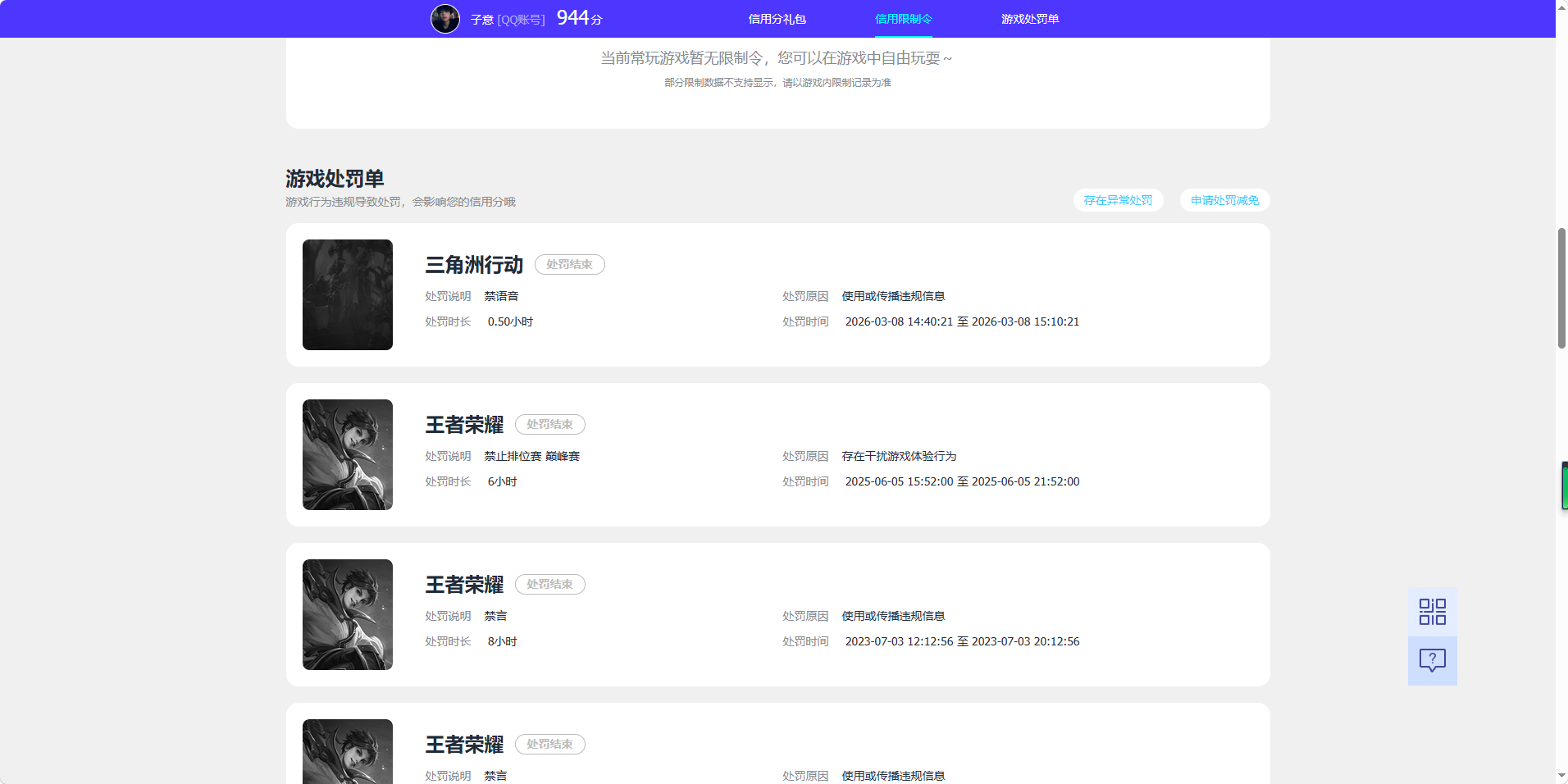Open the help question chat icon
Screen dimensions: 1568x784
(1432, 661)
